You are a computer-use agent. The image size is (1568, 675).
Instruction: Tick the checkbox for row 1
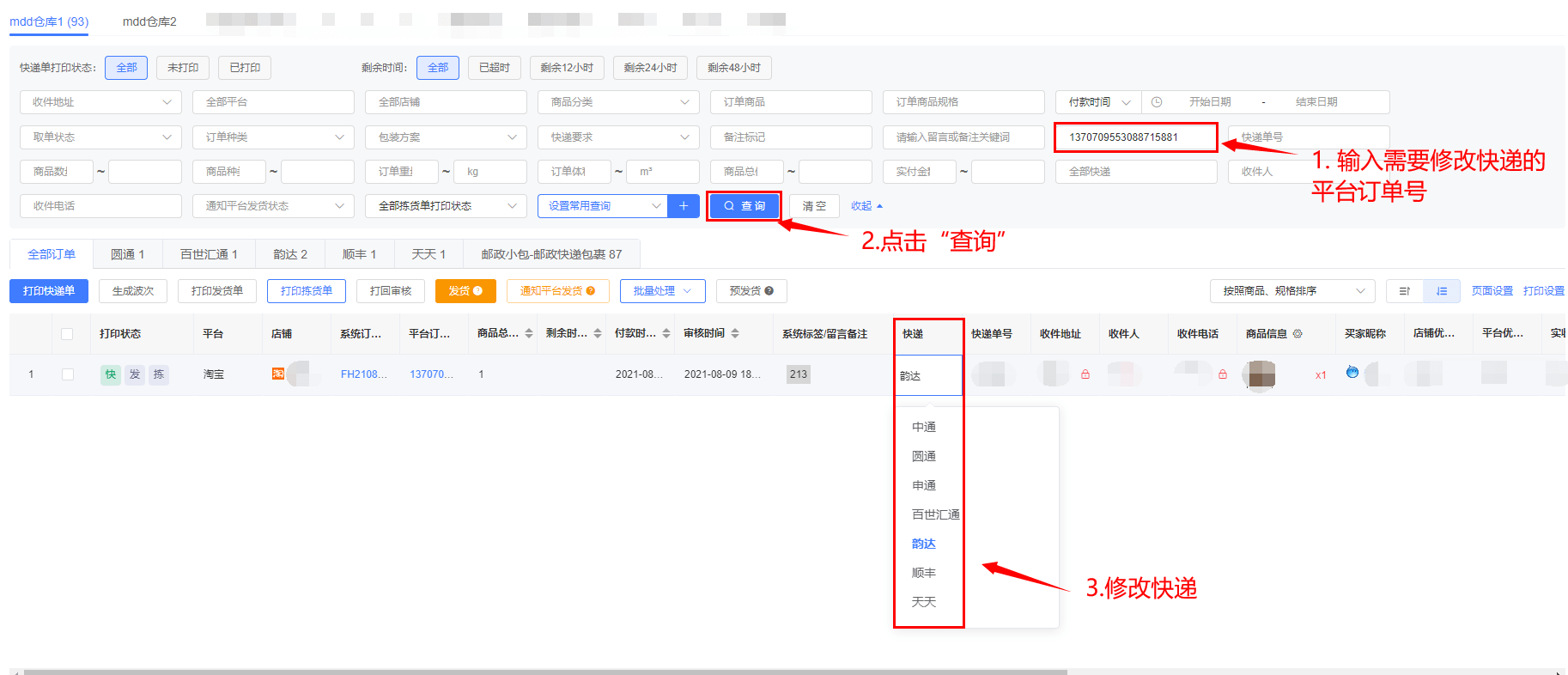tap(68, 374)
